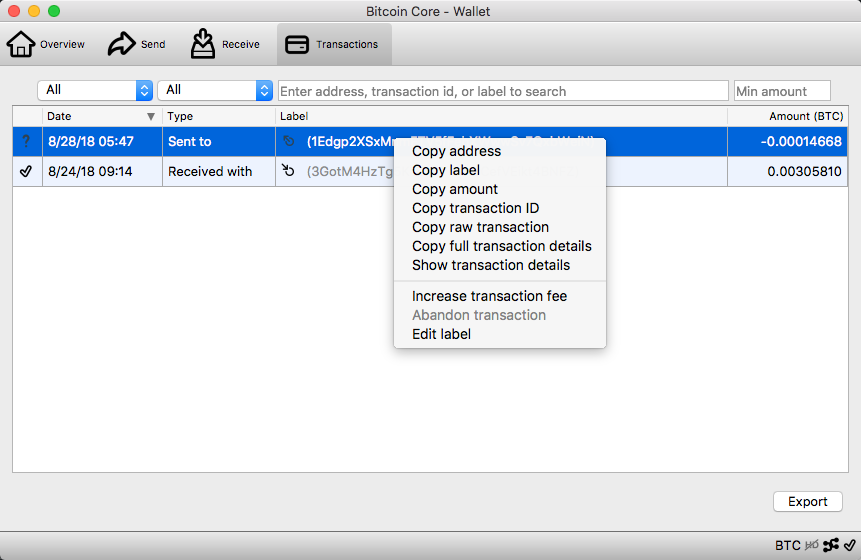Click the confirmed checkmark icon on 8/24/18 row
The width and height of the screenshot is (861, 560).
pyautogui.click(x=26, y=171)
